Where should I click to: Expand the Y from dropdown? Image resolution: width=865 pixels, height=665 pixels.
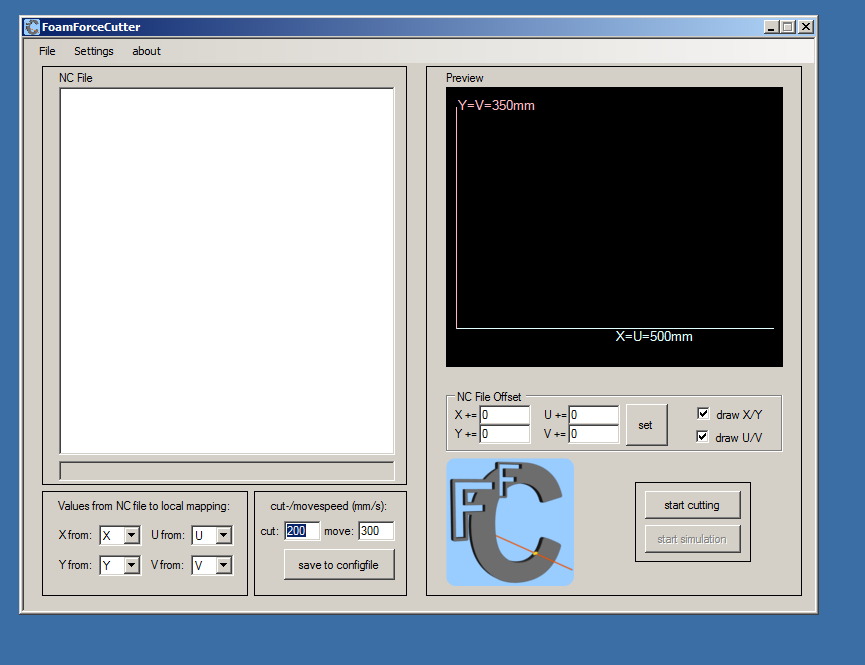click(x=131, y=565)
